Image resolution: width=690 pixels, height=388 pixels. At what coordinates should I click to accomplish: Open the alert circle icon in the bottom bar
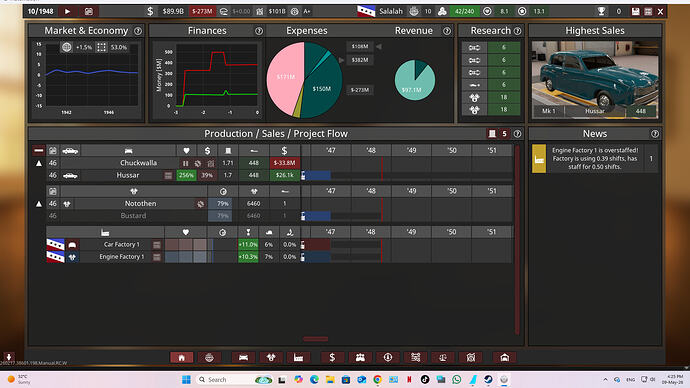[388, 357]
